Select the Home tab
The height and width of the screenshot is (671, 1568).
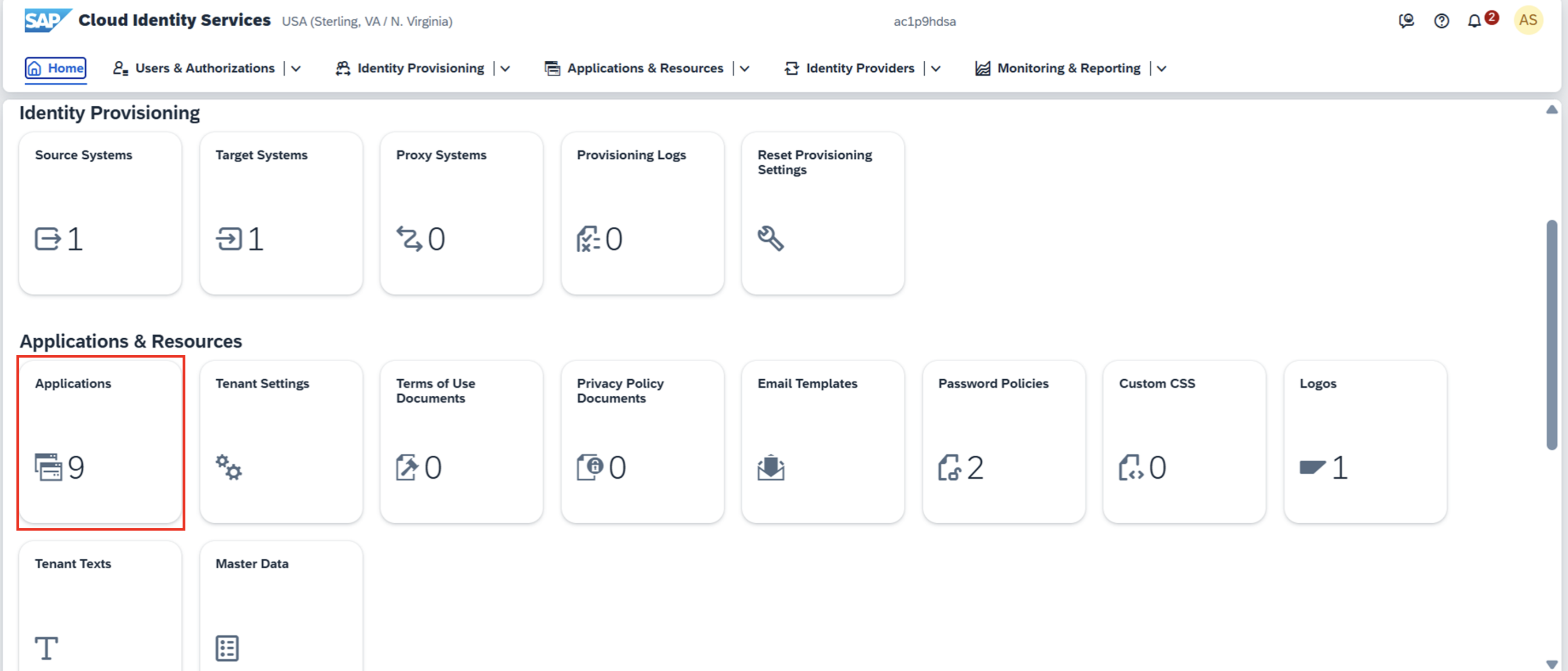[55, 68]
